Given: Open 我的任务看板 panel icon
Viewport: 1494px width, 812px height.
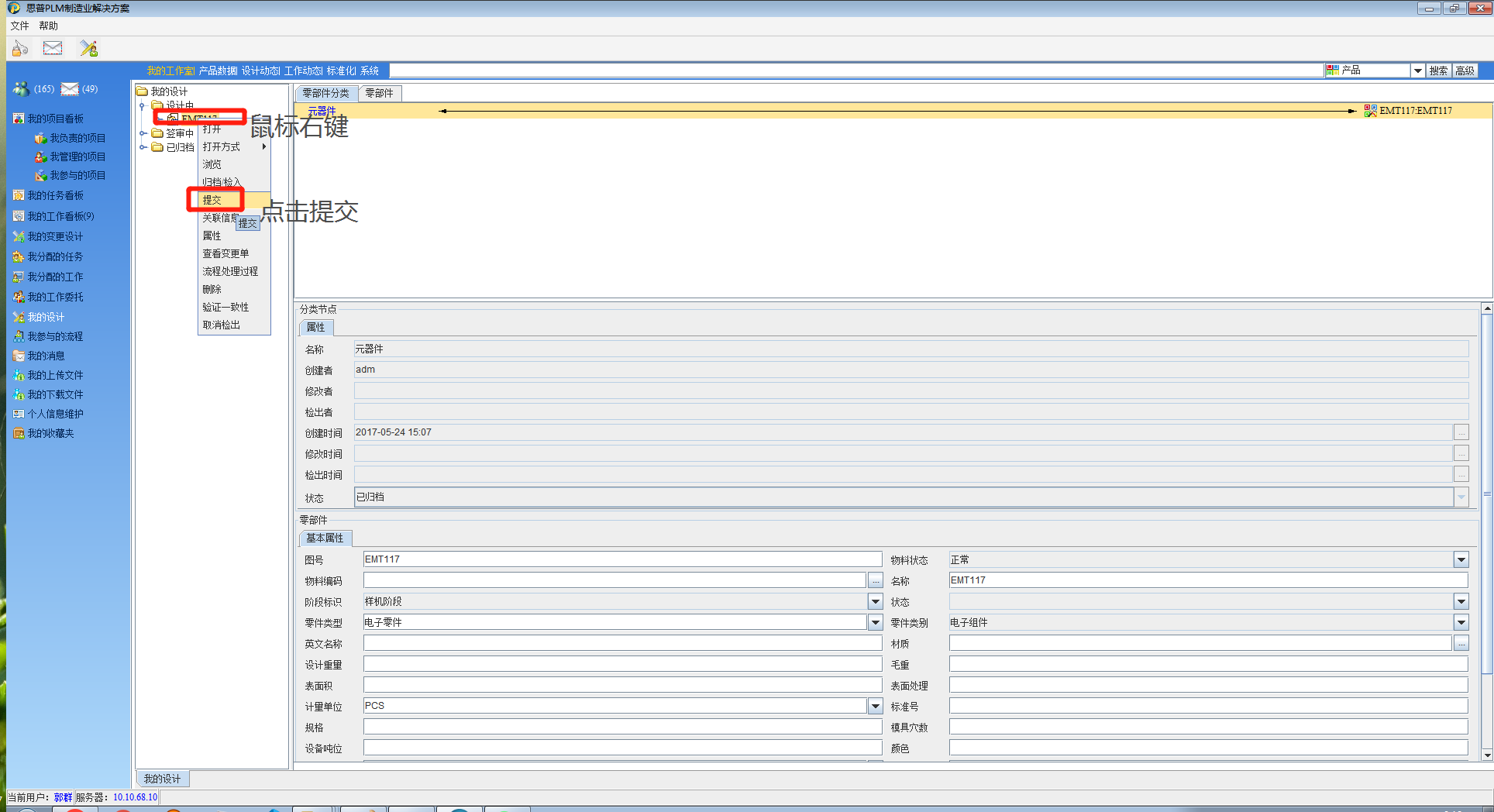Looking at the screenshot, I should [18, 194].
